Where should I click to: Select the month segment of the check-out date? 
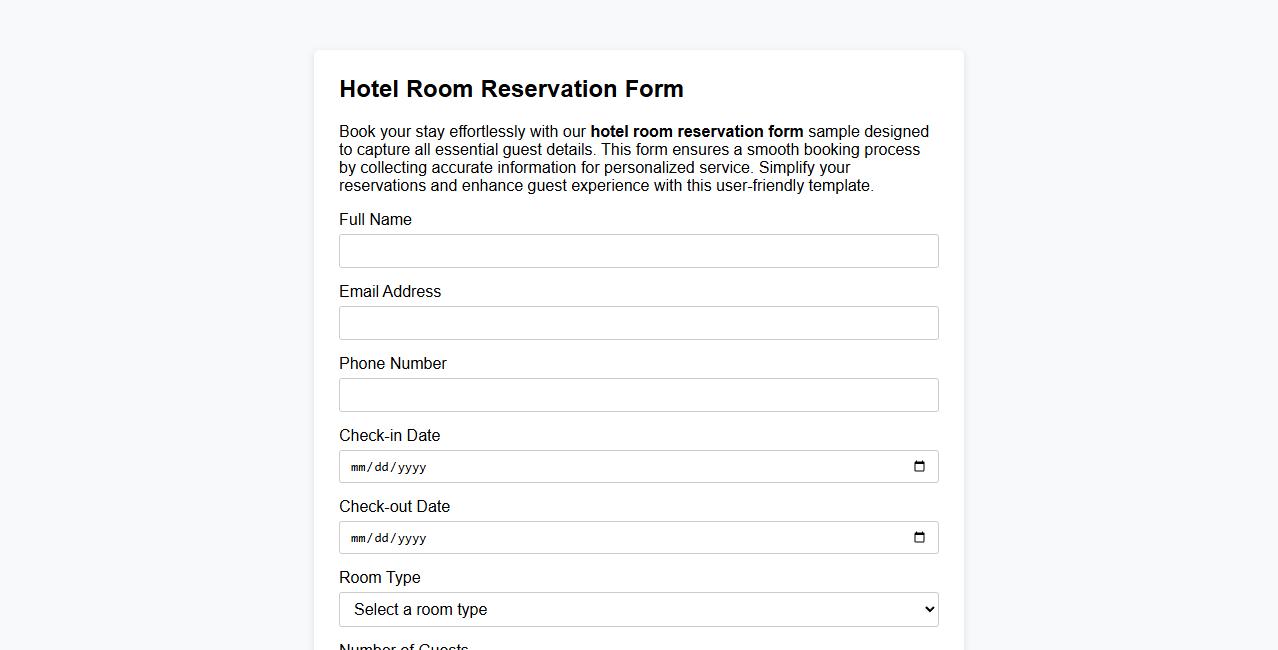tap(357, 537)
